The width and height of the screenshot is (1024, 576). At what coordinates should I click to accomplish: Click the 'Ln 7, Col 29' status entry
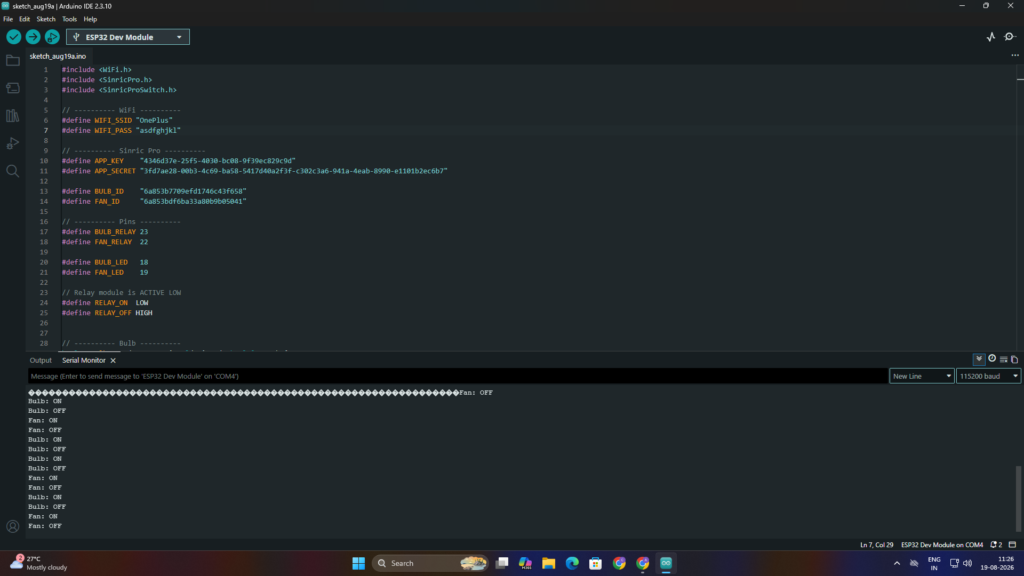point(876,545)
